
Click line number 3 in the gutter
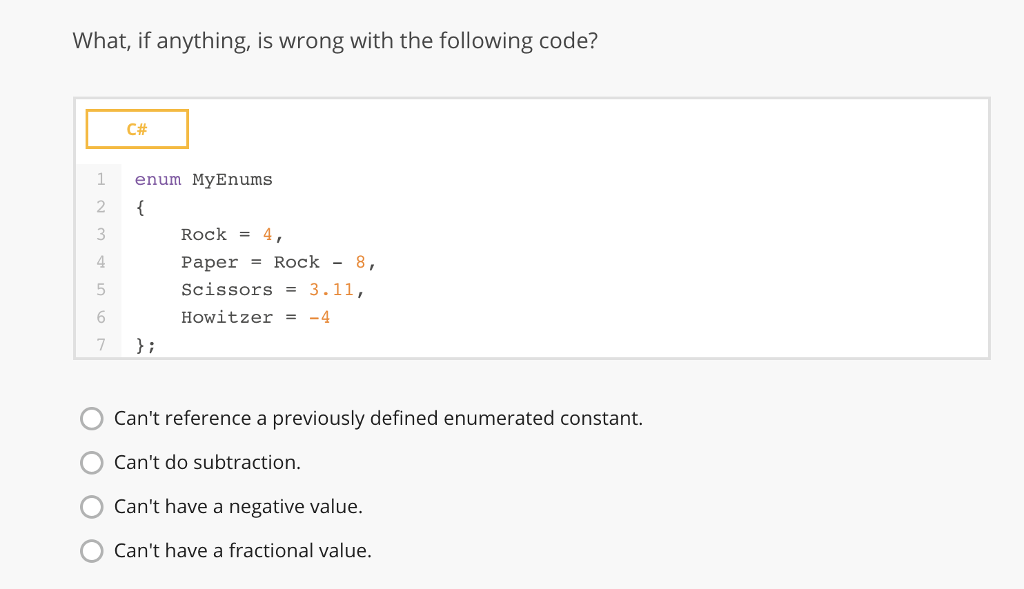(x=100, y=234)
